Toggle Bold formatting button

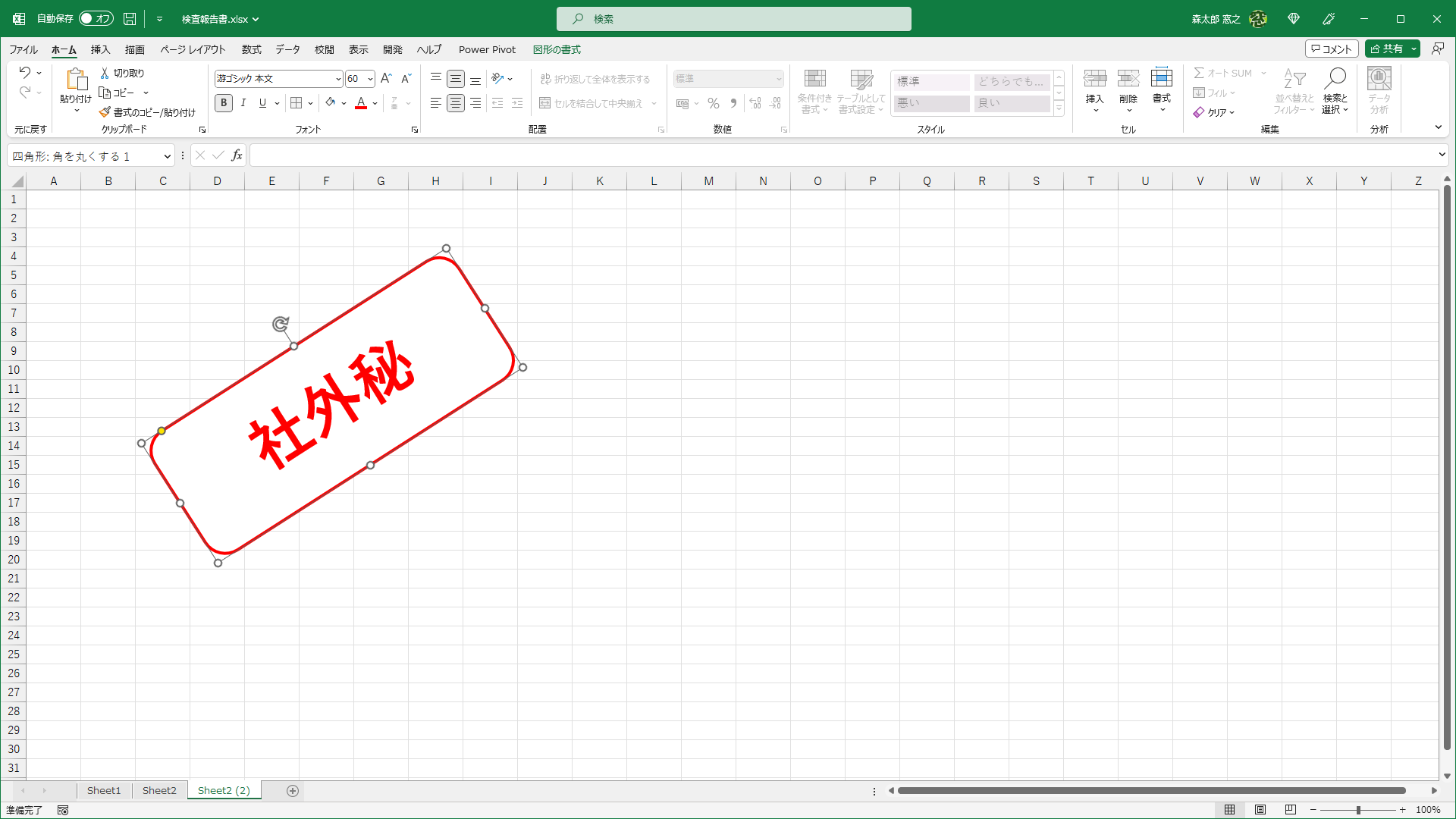pyautogui.click(x=224, y=103)
